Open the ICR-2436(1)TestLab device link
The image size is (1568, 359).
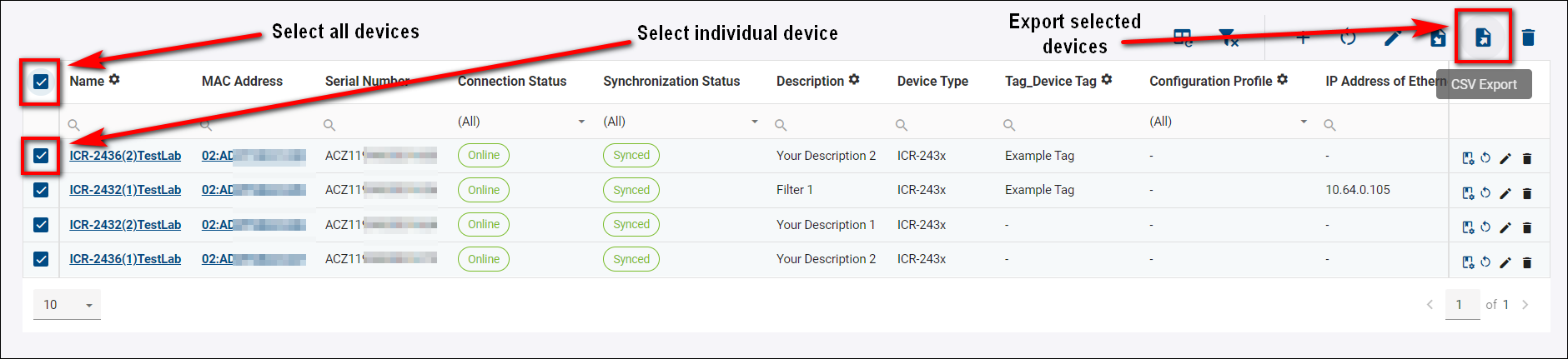coord(125,259)
